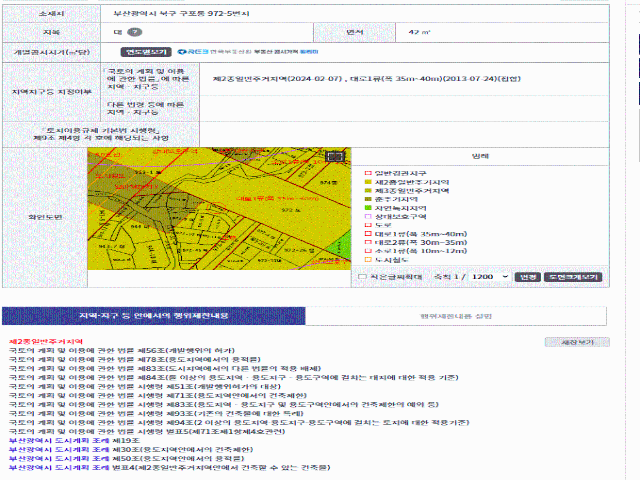The image size is (640, 480).
Task: Open 도시계획 조례 제30조 건축제한 link
Action: [131, 449]
